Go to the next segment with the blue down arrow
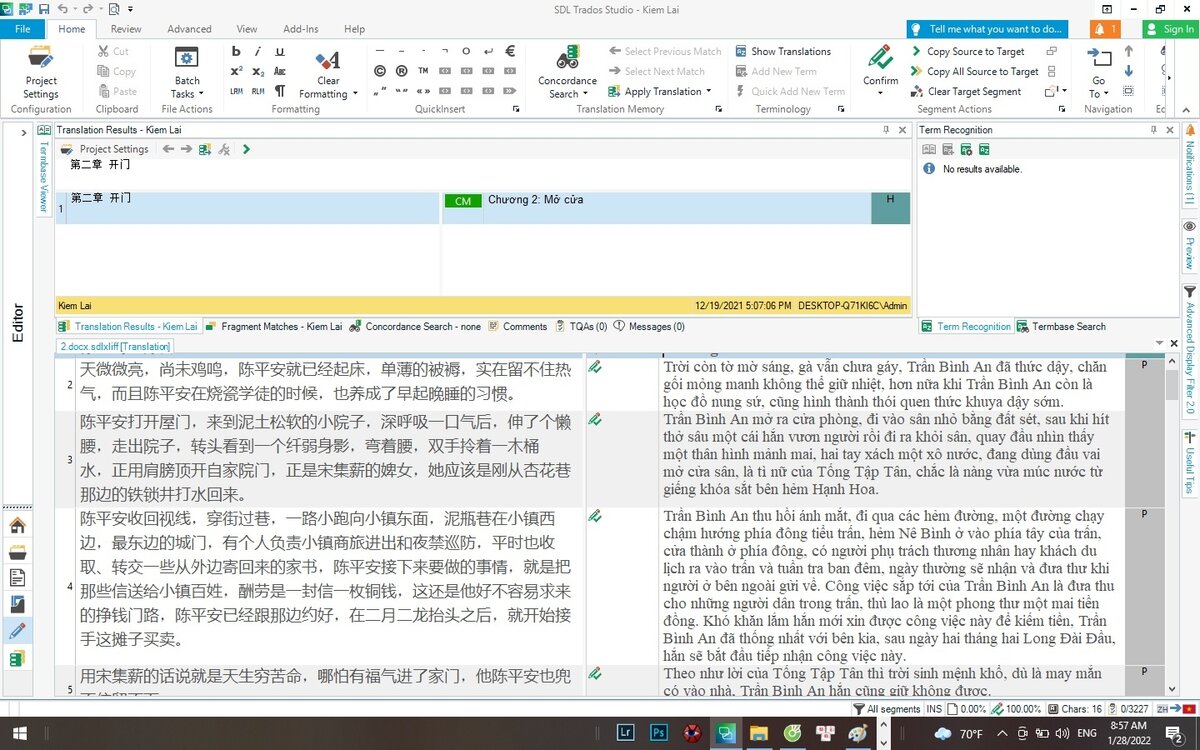Screen dimensions: 1200x750 click(1128, 71)
